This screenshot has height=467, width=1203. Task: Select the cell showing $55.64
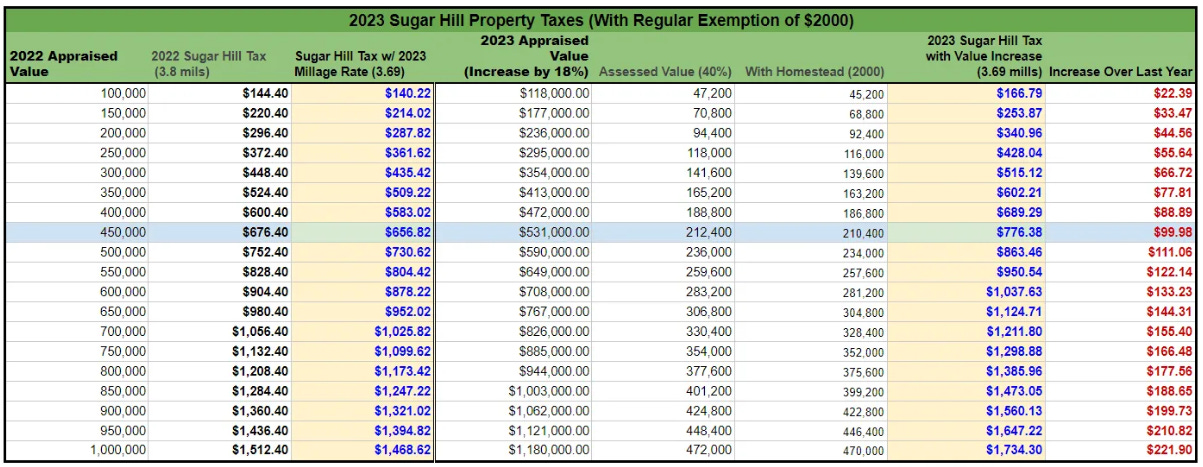click(1122, 153)
